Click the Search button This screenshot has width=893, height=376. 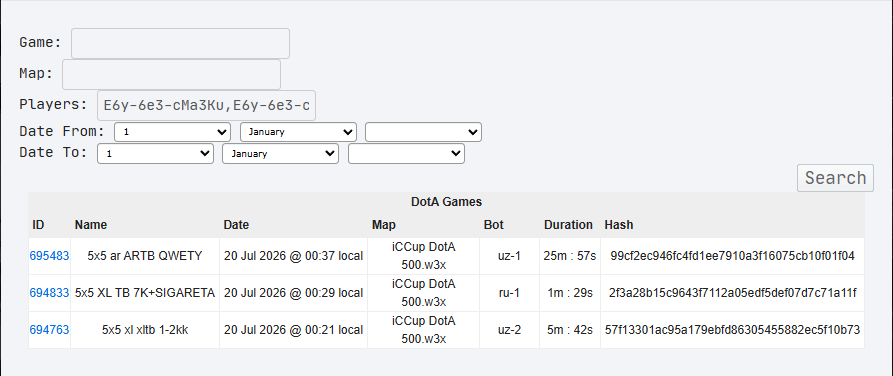click(x=835, y=178)
